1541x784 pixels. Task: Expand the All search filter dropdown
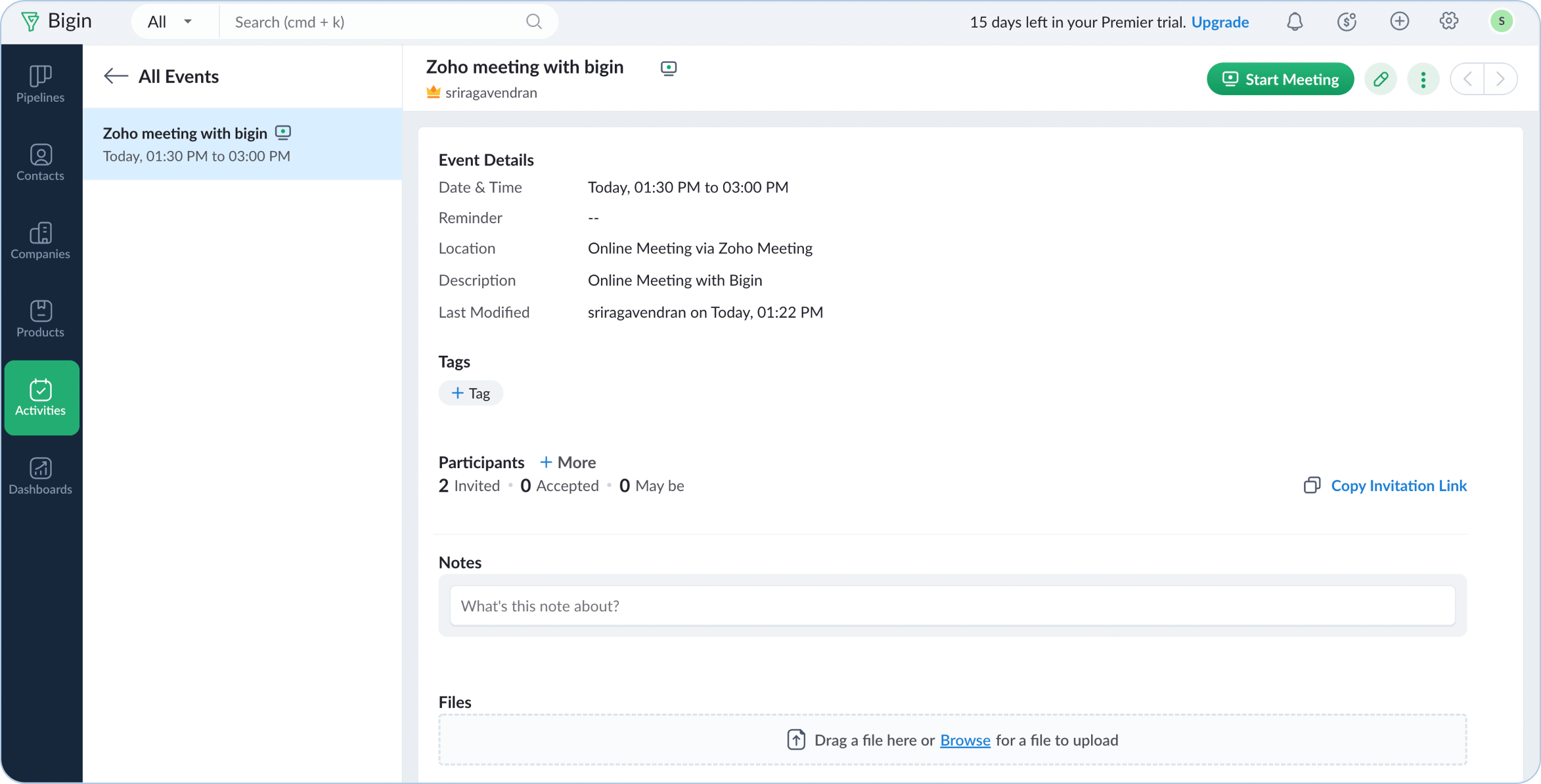(169, 22)
